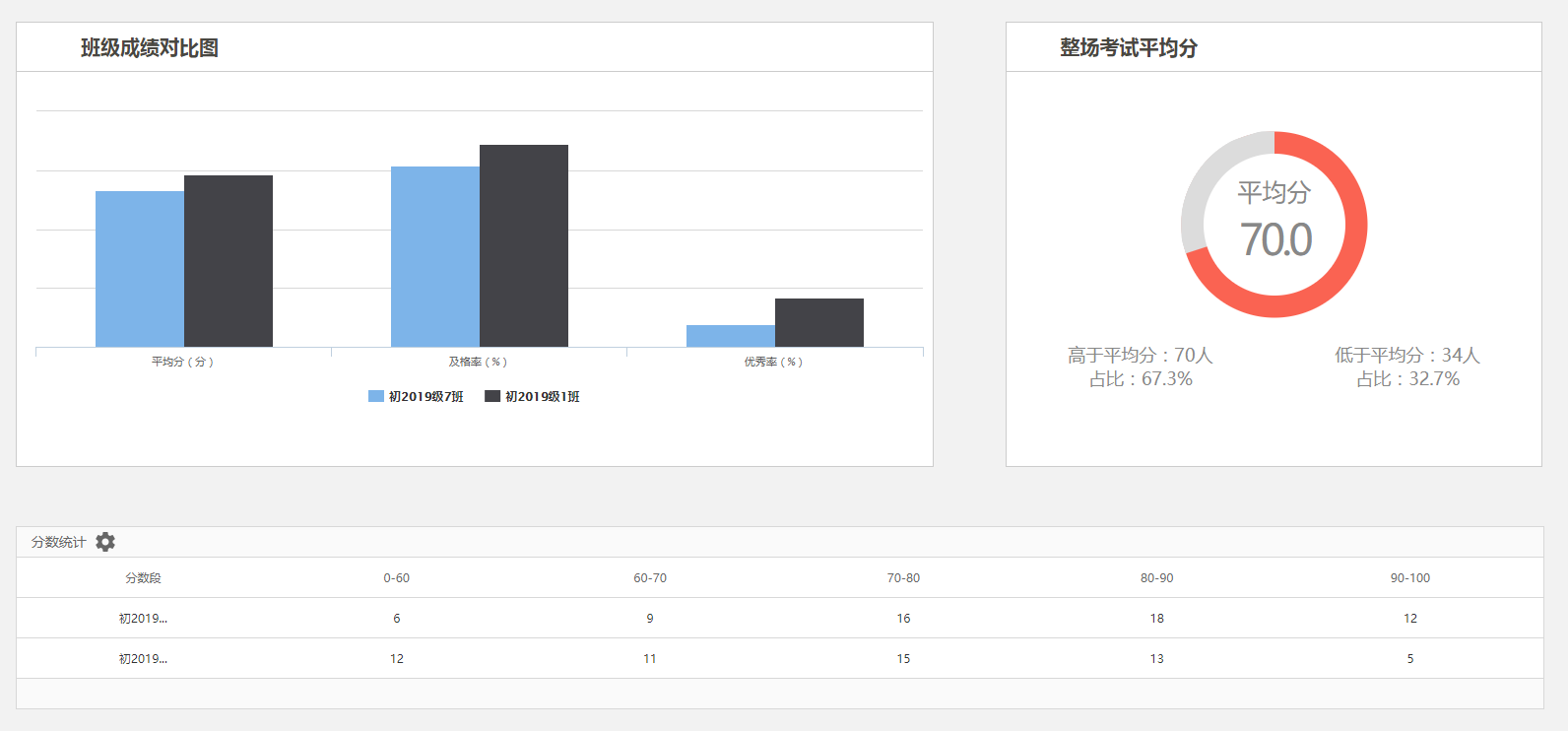Click the dark 平均分 bar in the chart
The height and width of the screenshot is (731, 1568).
229,261
